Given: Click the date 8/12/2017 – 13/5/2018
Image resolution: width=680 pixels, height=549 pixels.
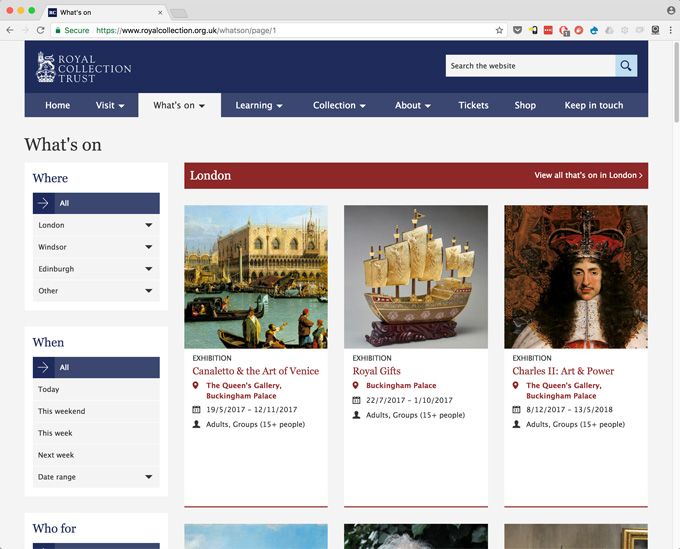Looking at the screenshot, I should pos(569,409).
